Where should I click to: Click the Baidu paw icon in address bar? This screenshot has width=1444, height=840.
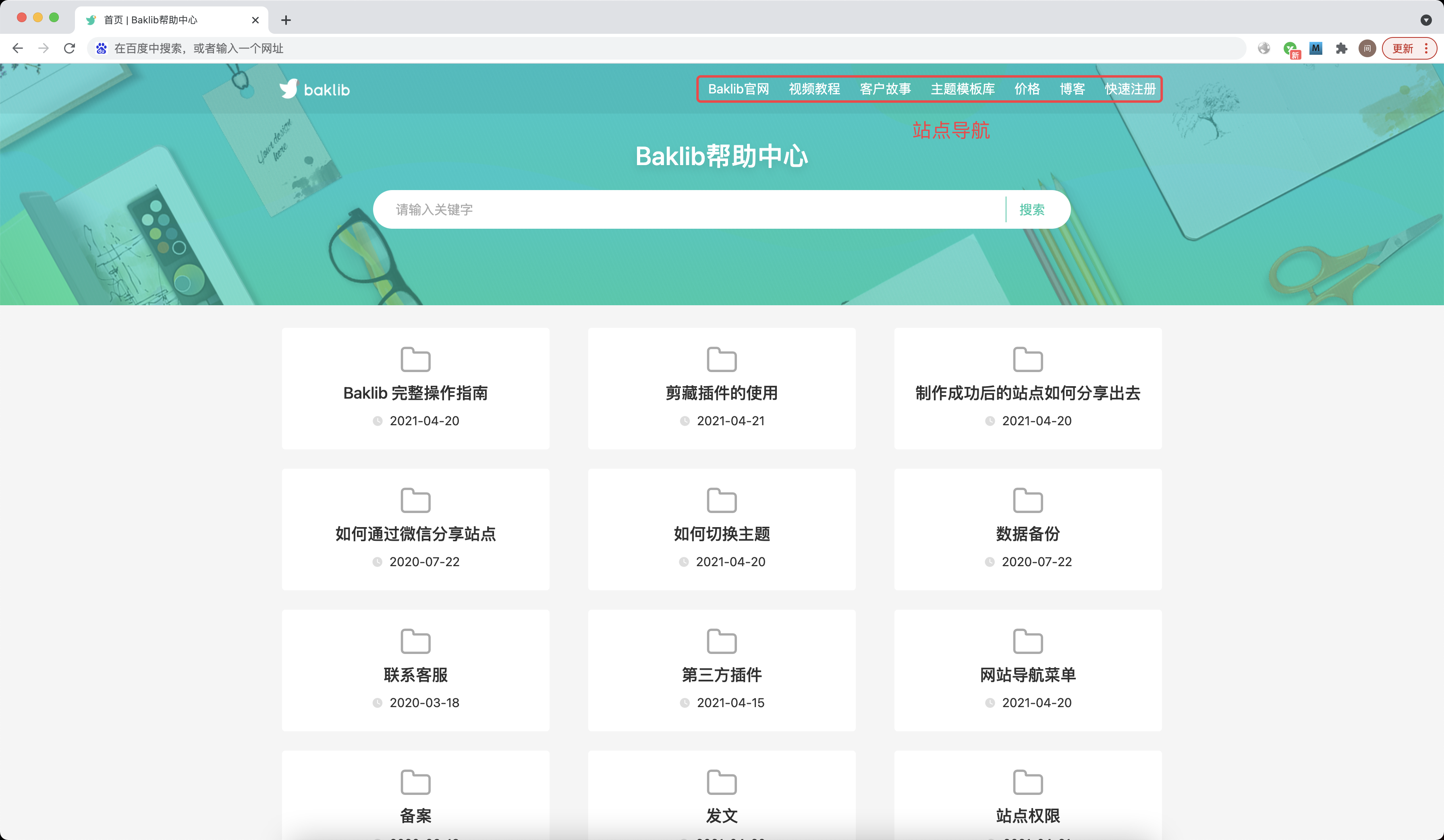(x=102, y=49)
